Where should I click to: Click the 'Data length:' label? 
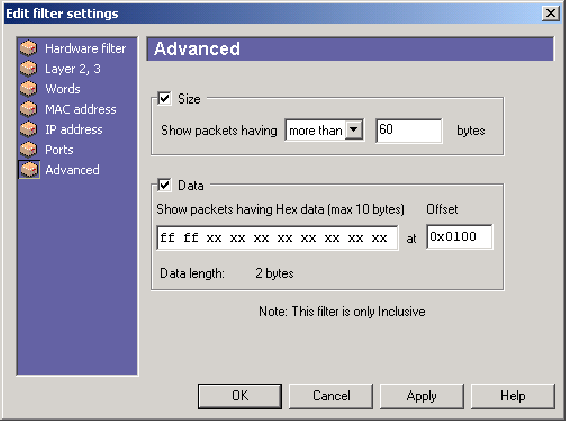click(x=192, y=273)
